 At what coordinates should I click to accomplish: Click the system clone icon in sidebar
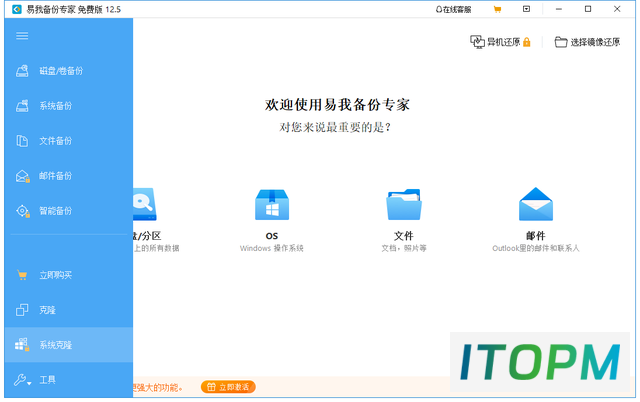(22, 344)
